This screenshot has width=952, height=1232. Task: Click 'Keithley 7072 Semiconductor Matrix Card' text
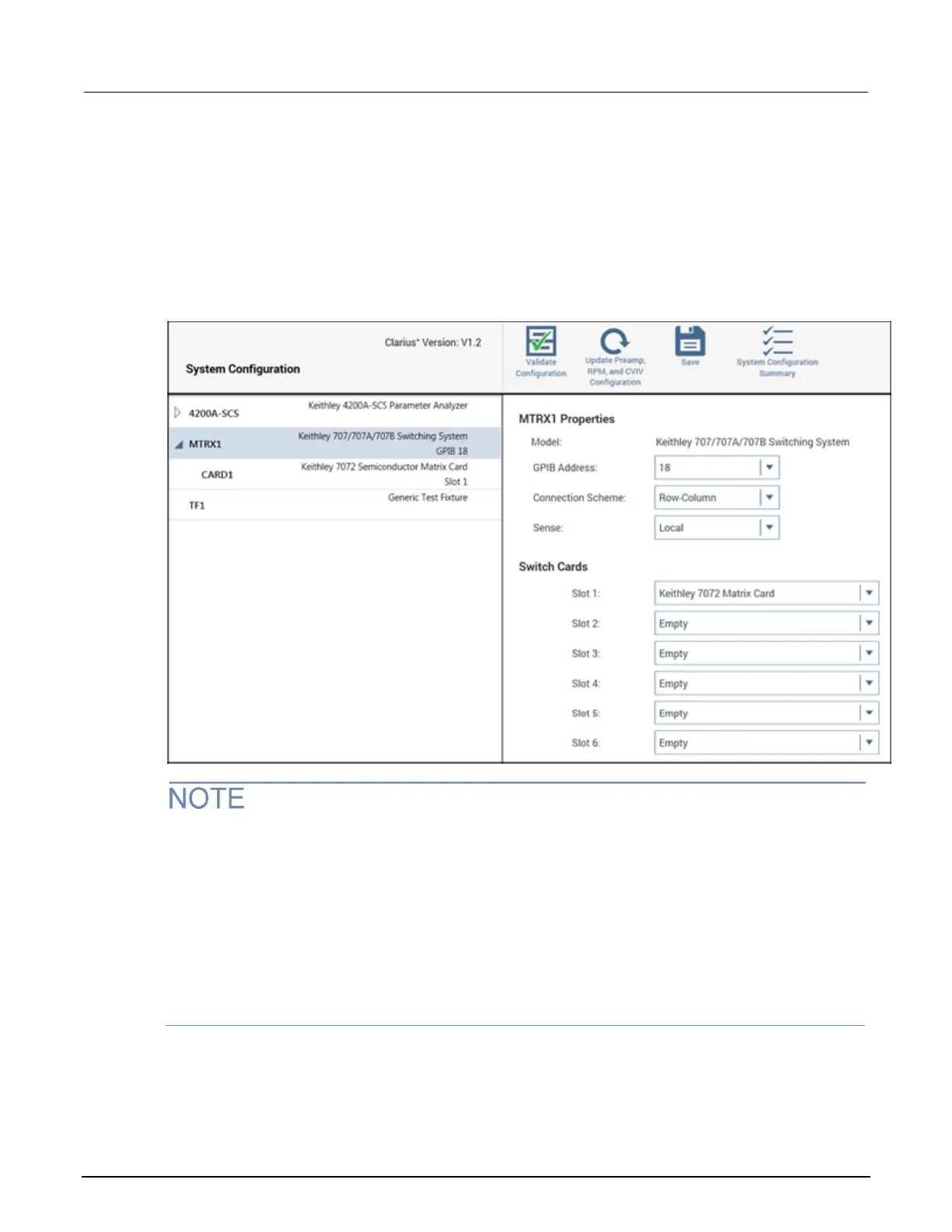pyautogui.click(x=384, y=467)
